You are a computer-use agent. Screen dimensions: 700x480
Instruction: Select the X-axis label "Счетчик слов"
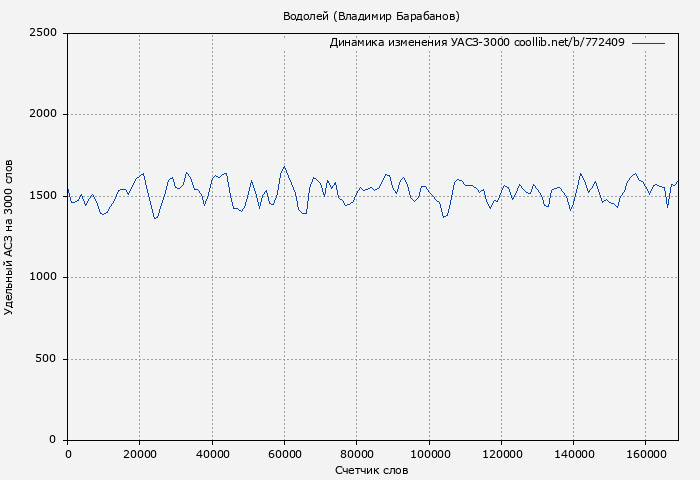(372, 469)
